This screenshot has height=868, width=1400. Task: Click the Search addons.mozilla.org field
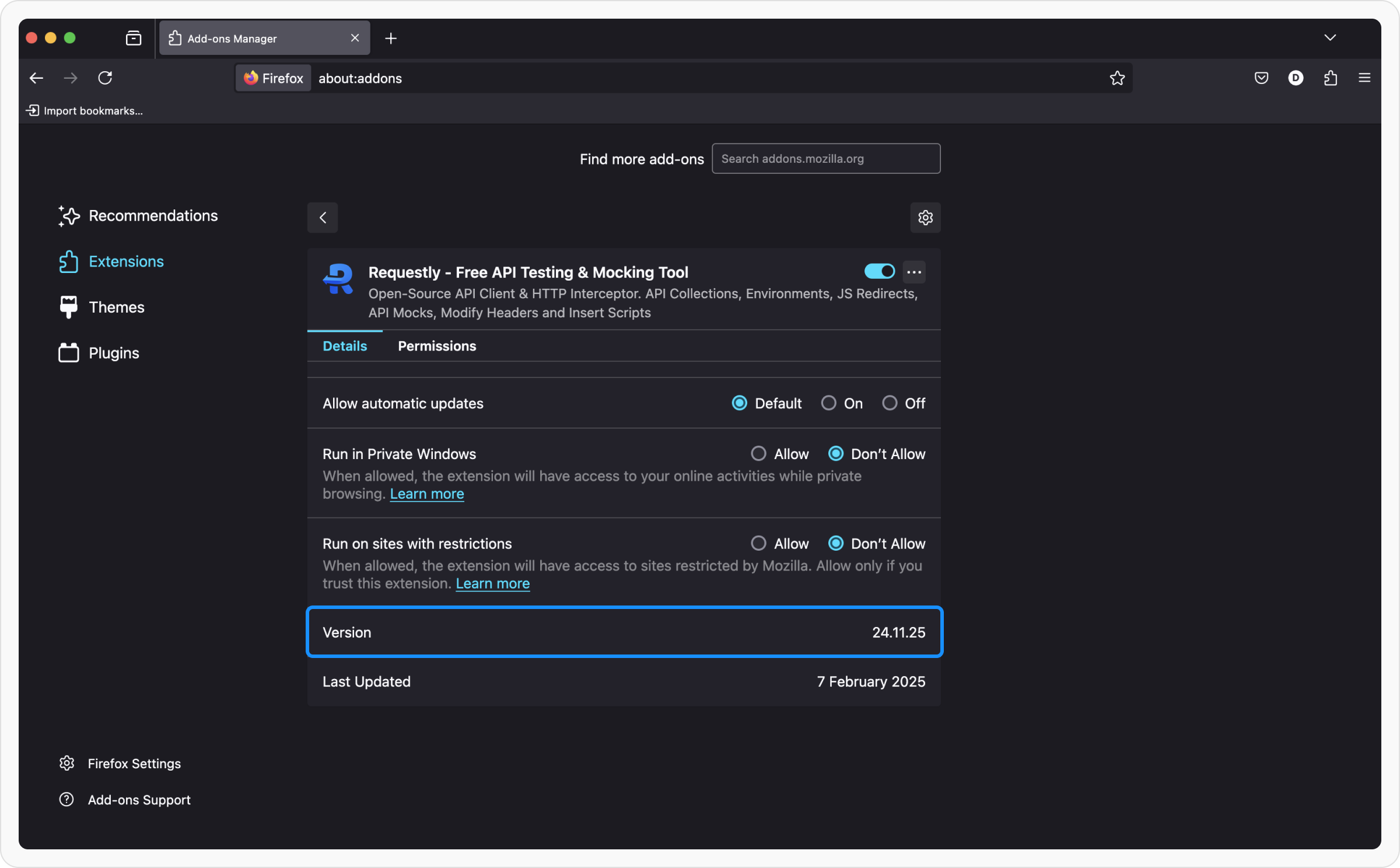point(825,159)
